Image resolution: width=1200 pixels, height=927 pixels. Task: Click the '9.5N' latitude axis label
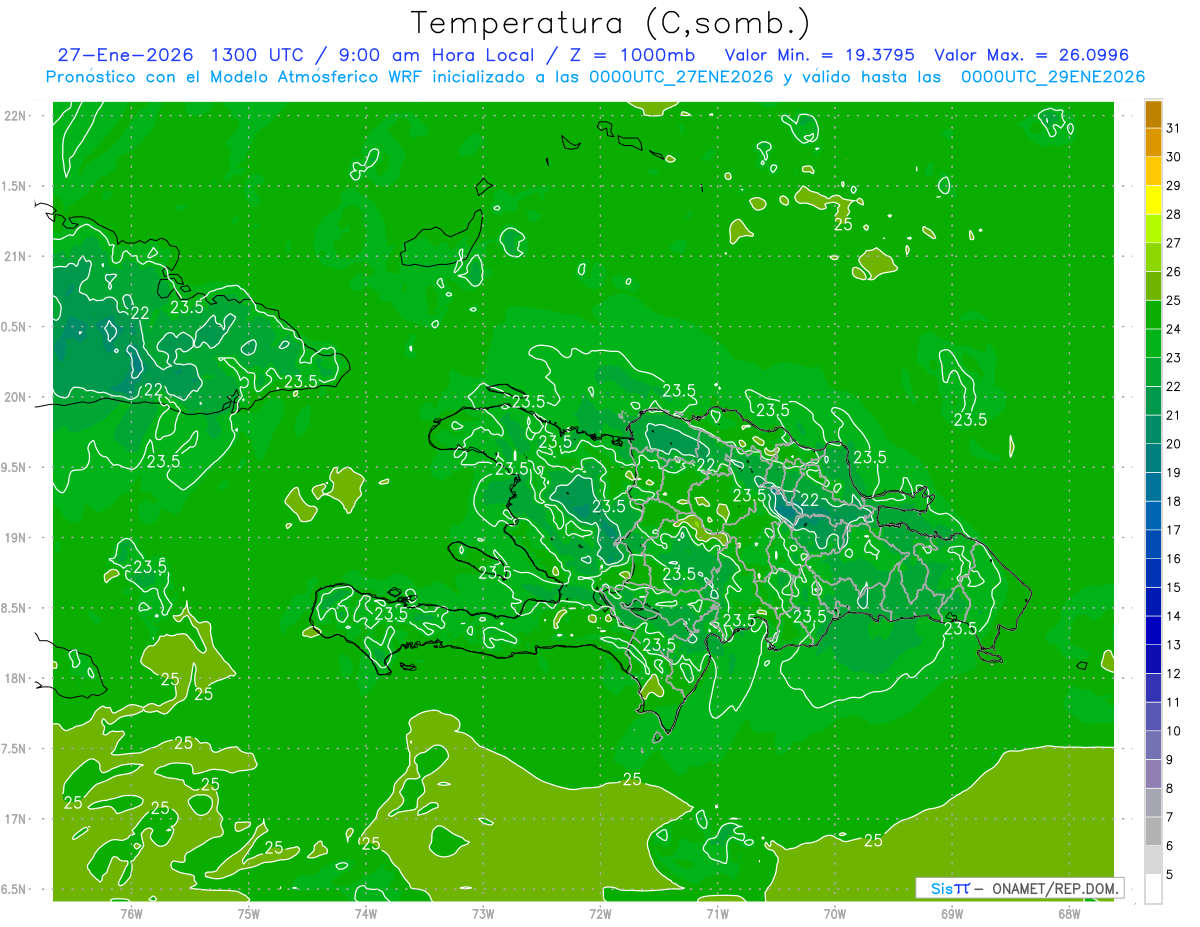pyautogui.click(x=15, y=467)
